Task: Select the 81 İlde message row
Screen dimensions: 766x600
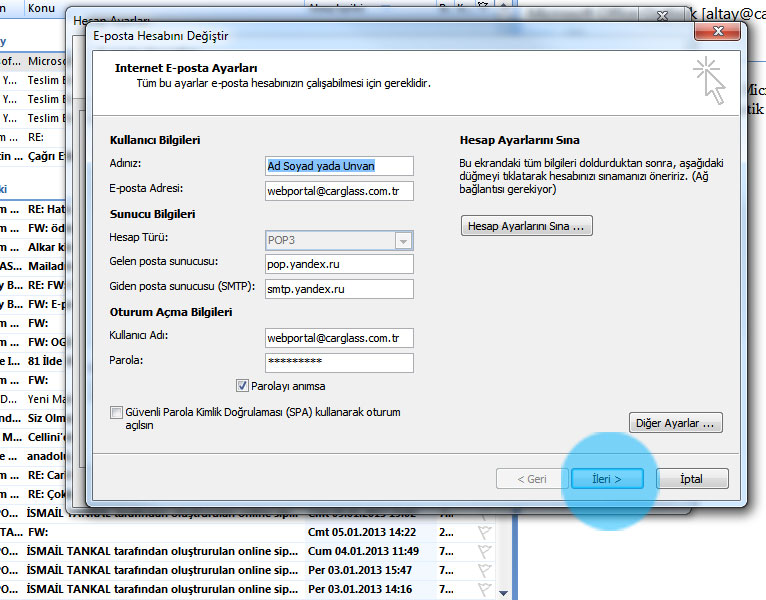Action: (x=33, y=361)
